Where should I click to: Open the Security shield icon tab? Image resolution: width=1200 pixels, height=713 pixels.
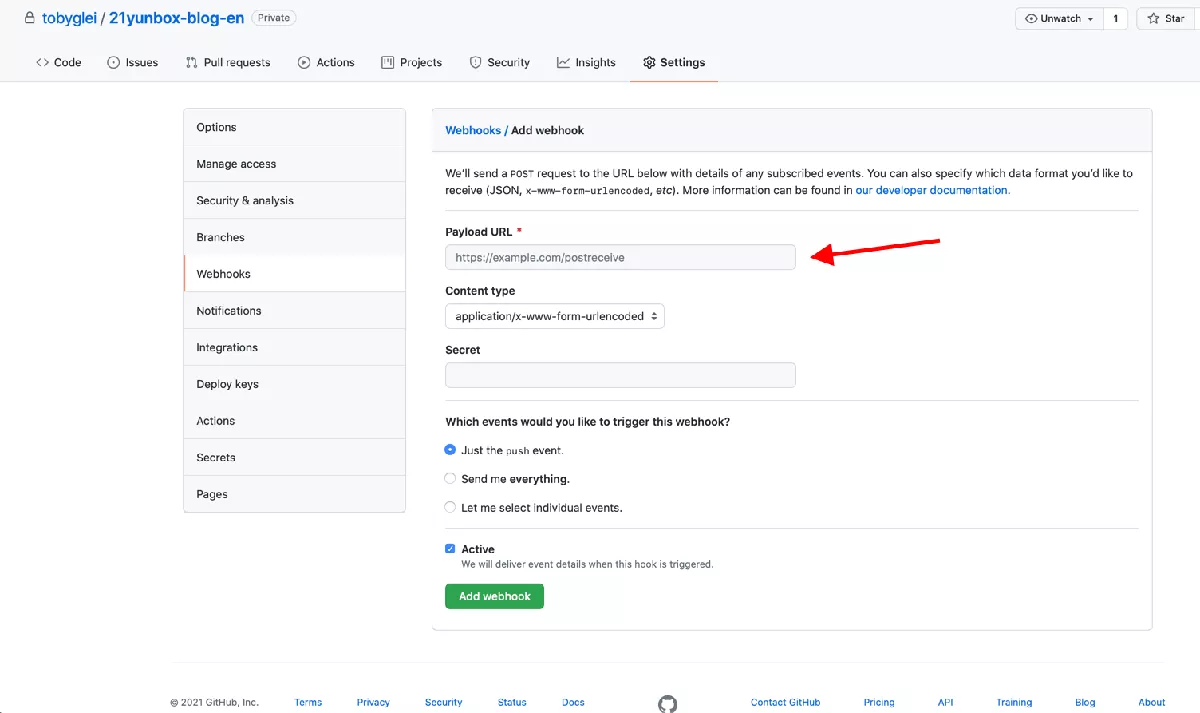point(476,62)
